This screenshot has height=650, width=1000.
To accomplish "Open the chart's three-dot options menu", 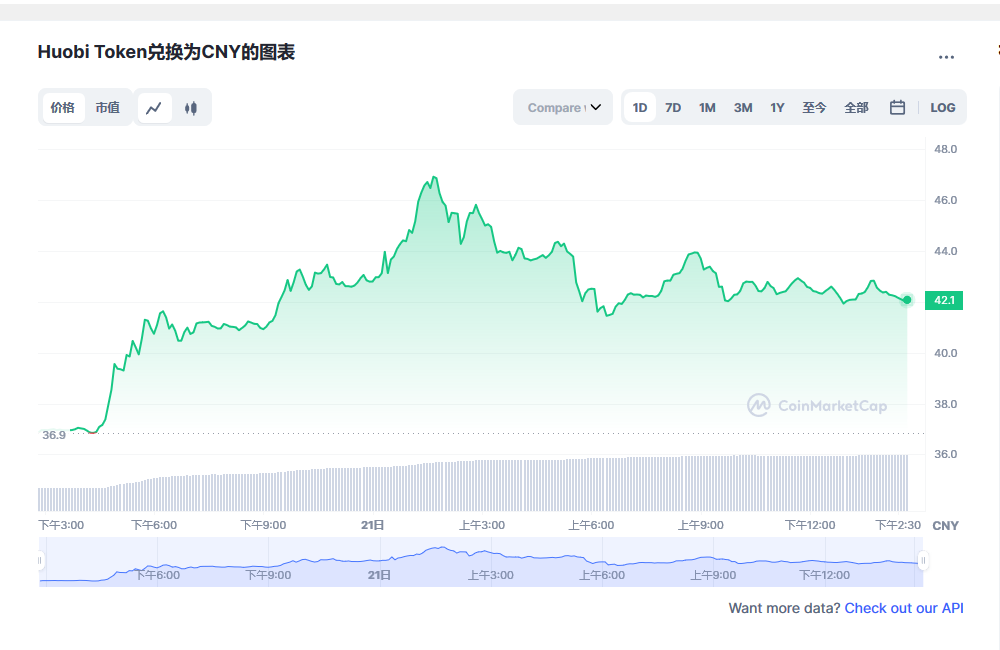I will click(x=946, y=57).
